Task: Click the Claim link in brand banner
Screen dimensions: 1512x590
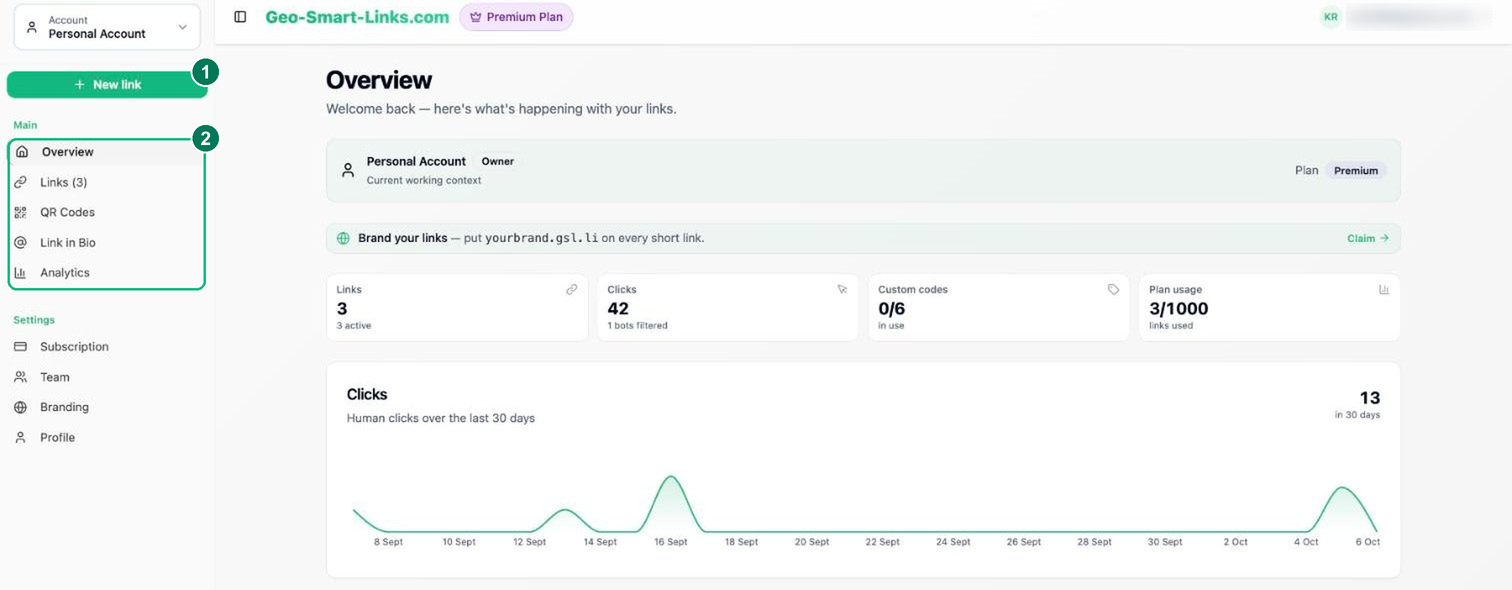Action: pos(1368,238)
